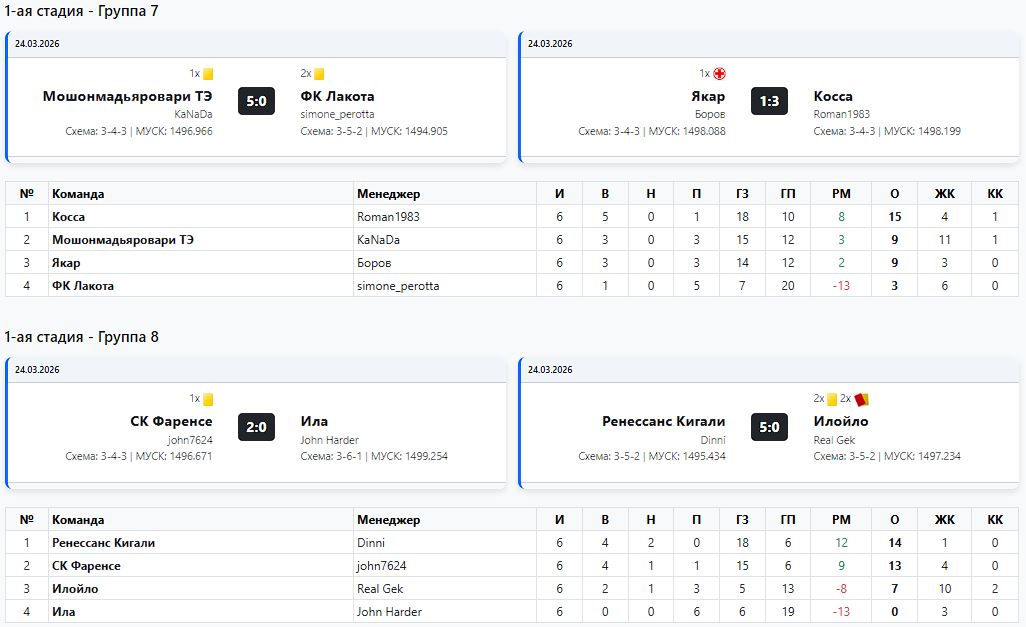Select manager Dinni in Group 8 table
The width and height of the screenshot is (1026, 627).
[372, 543]
